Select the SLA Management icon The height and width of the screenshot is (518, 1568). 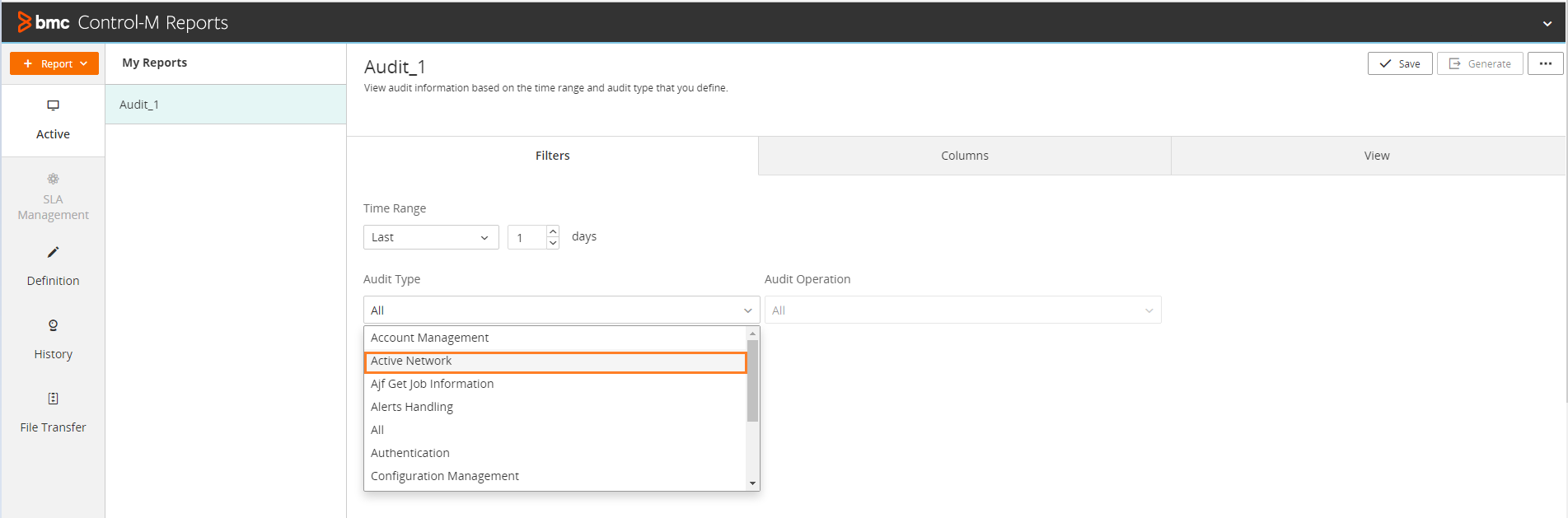click(x=53, y=179)
